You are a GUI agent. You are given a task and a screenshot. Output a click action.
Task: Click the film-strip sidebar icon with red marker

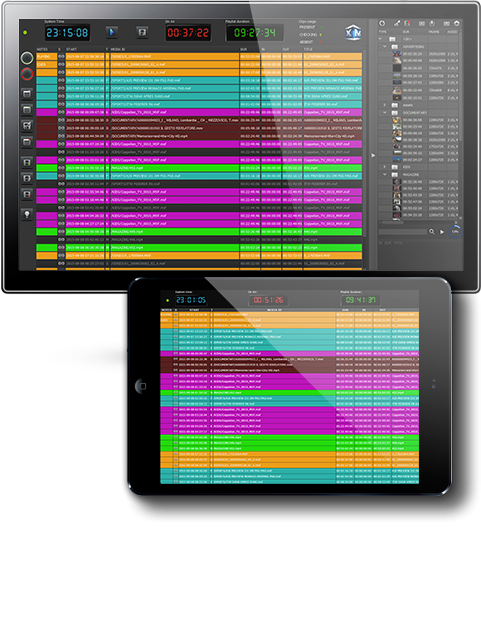27,194
